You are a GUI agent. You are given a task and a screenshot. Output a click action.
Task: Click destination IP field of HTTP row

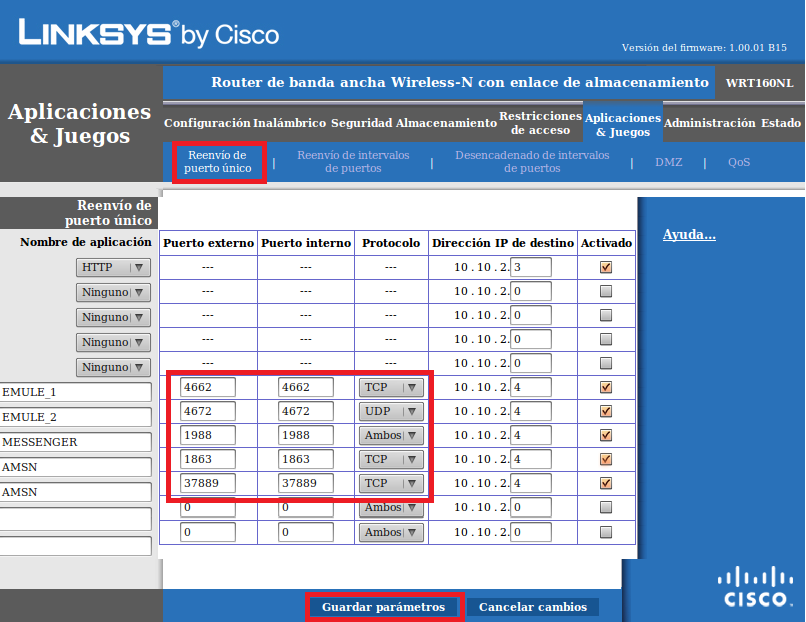[531, 267]
